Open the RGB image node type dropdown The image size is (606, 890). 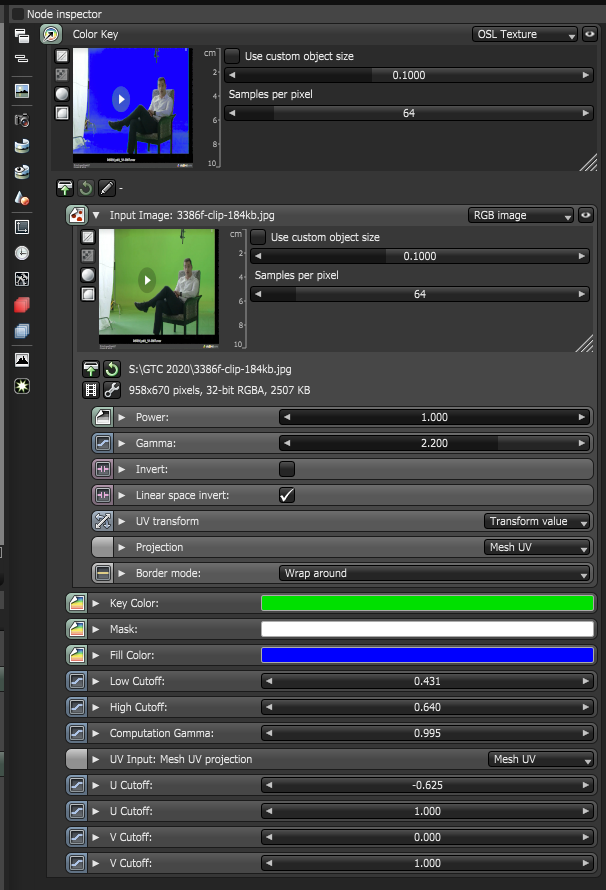point(520,215)
